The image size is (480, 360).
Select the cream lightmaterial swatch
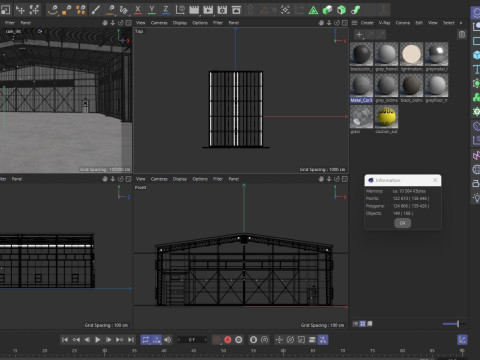coord(411,54)
